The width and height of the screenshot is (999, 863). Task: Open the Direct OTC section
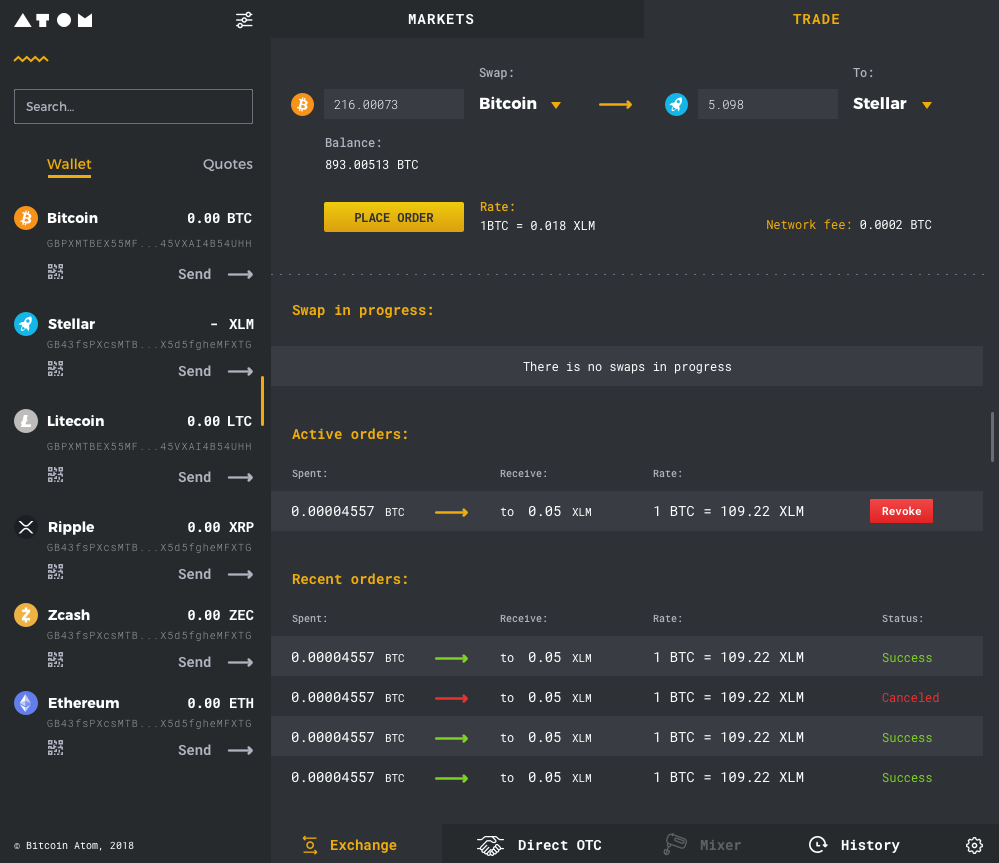click(x=539, y=845)
